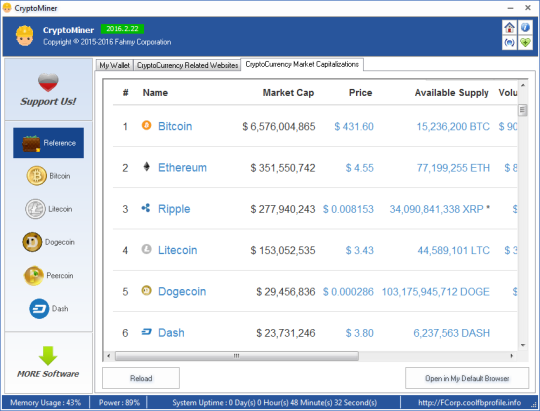Open the Bitcoin sidebar section
This screenshot has width=540, height=411.
(49, 176)
